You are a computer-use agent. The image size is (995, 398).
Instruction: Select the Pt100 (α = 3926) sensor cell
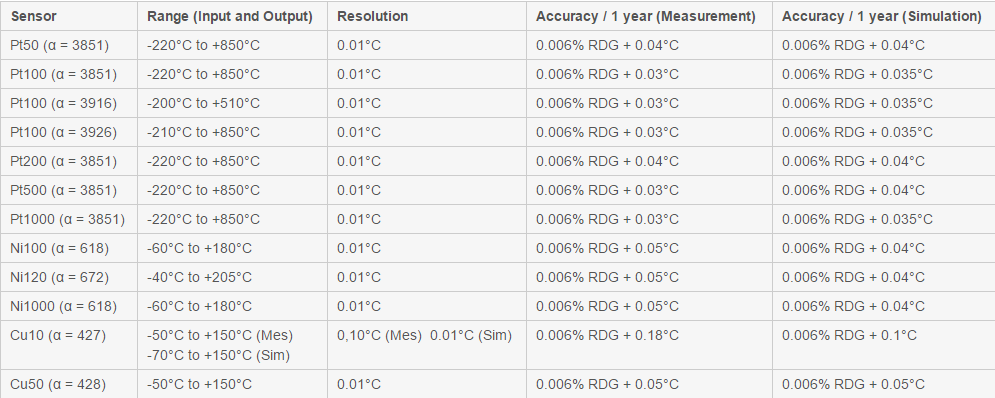pyautogui.click(x=63, y=133)
